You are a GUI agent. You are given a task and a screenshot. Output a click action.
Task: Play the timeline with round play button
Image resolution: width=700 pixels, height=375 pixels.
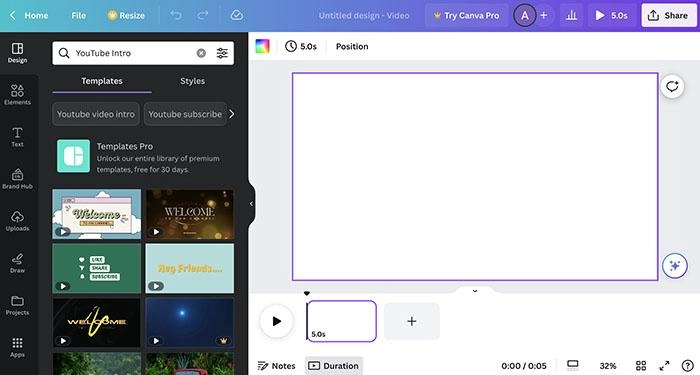point(276,321)
